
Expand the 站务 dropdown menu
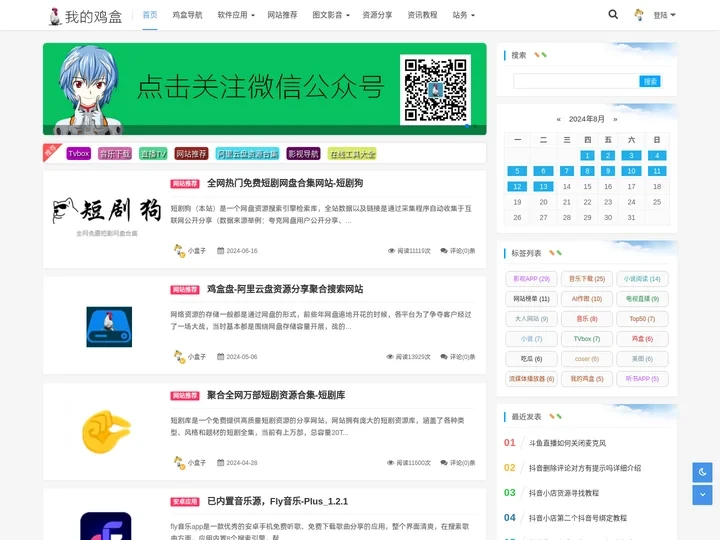point(463,15)
